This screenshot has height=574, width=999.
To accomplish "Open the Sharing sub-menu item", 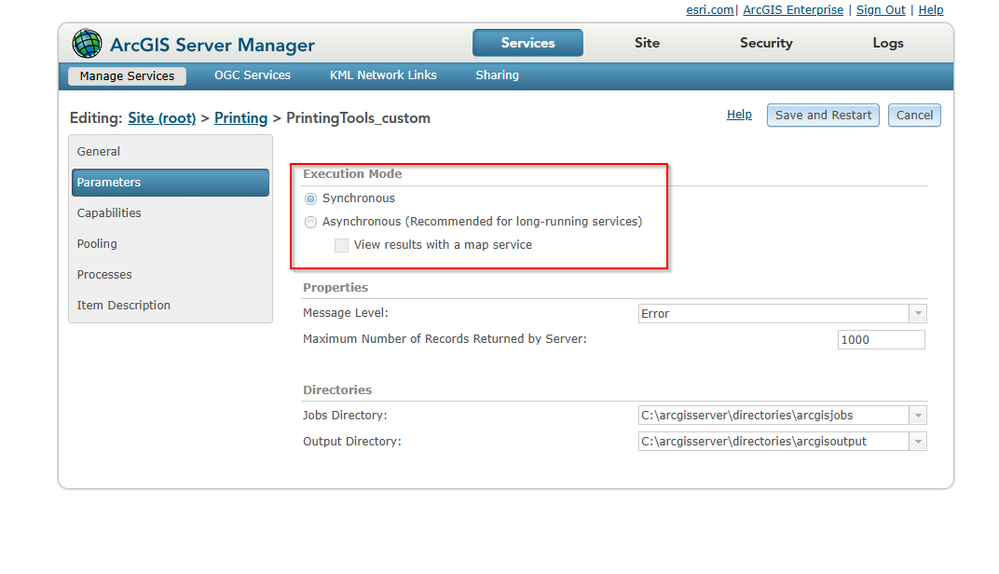I will coord(497,75).
